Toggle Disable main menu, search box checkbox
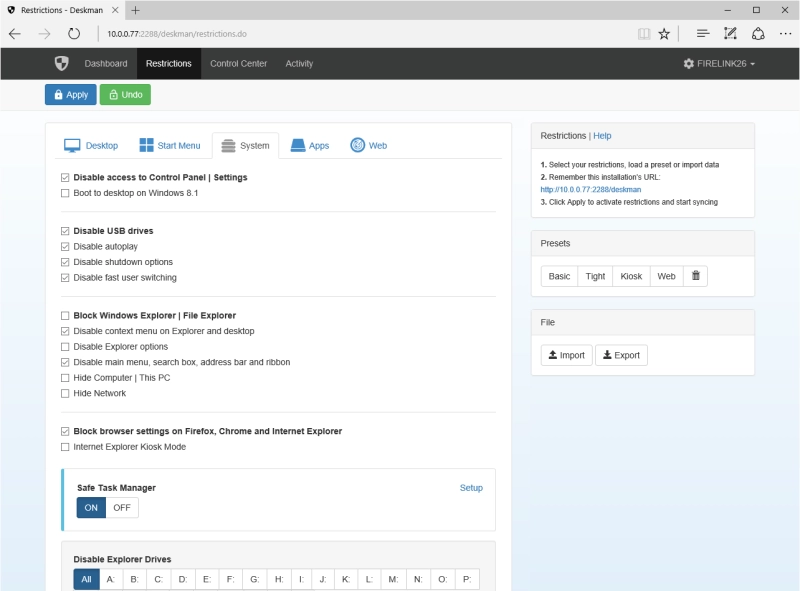This screenshot has height=591, width=800. pyautogui.click(x=65, y=362)
